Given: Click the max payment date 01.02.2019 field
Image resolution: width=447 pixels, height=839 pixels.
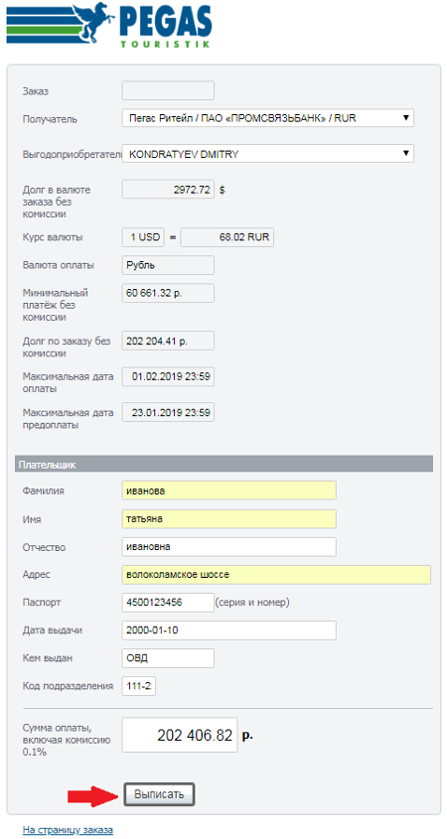Looking at the screenshot, I should coord(168,377).
